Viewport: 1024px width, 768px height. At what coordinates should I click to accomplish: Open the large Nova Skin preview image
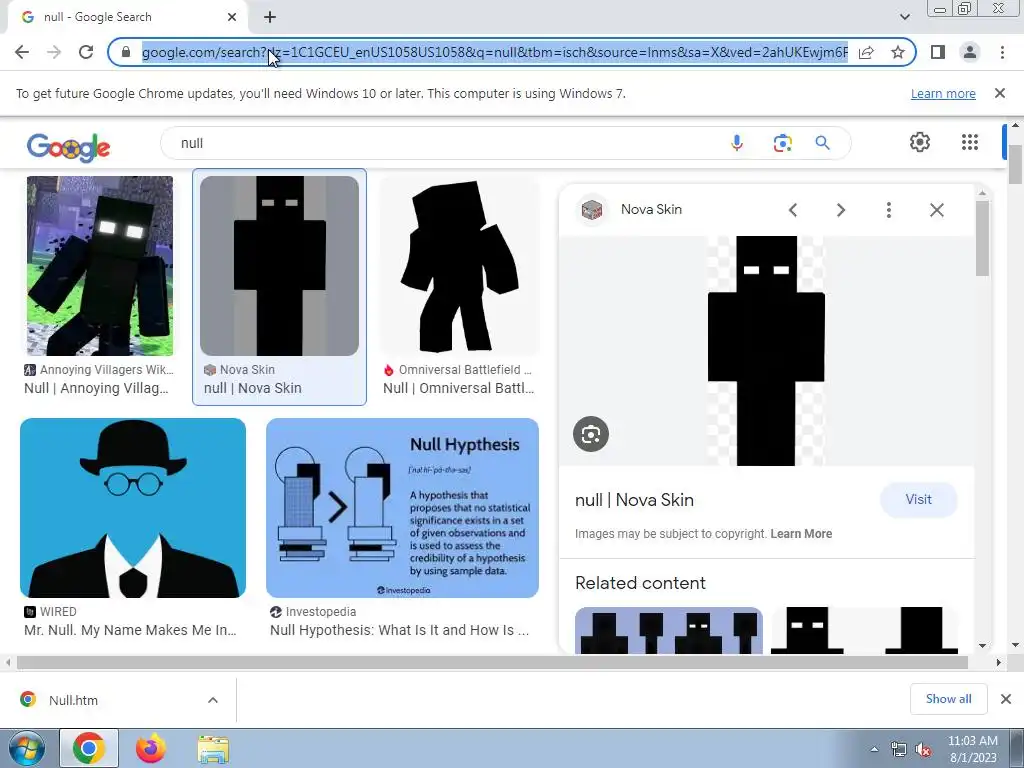pyautogui.click(x=766, y=351)
